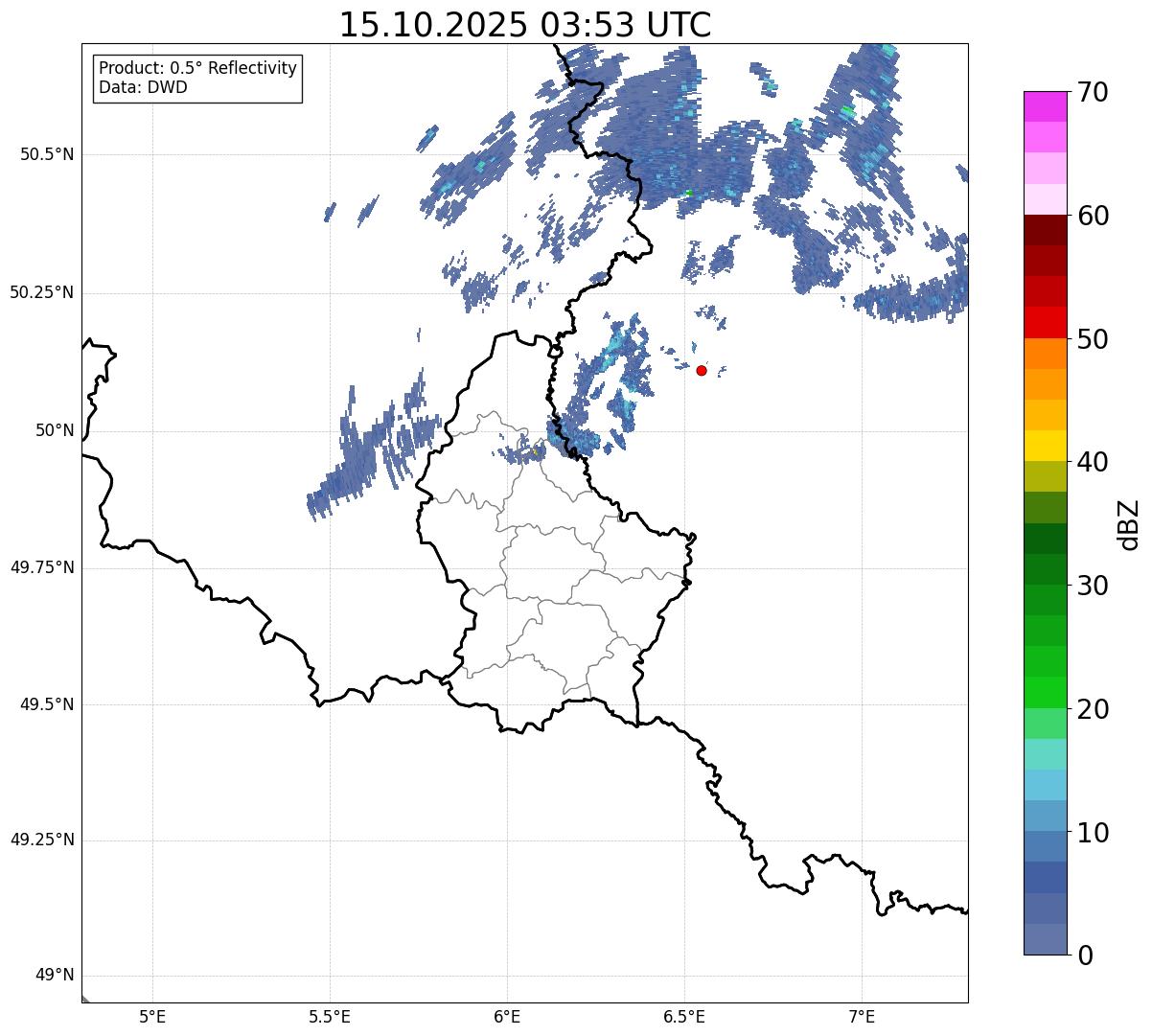Click the dark red 60 dBZ band
This screenshot has width=1152, height=1036.
1045,230
